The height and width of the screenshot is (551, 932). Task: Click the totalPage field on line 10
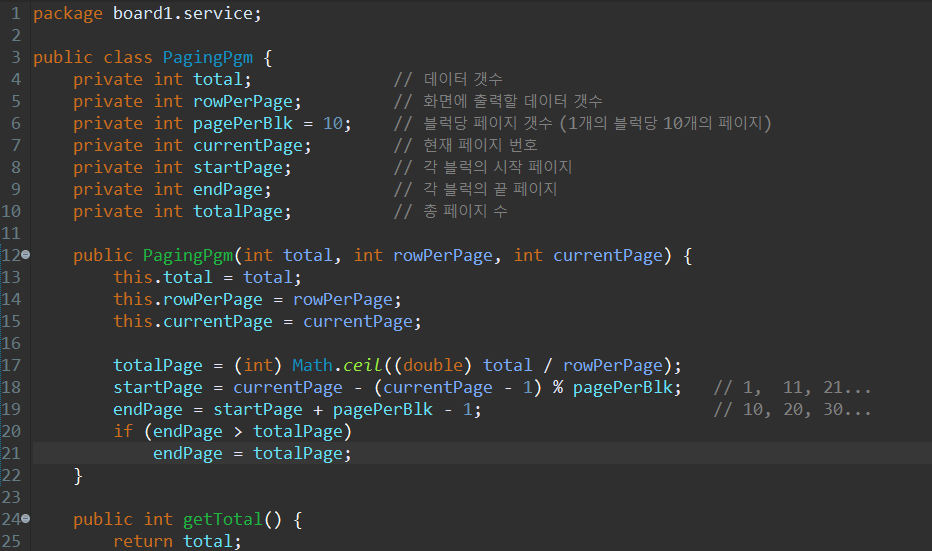[x=238, y=212]
